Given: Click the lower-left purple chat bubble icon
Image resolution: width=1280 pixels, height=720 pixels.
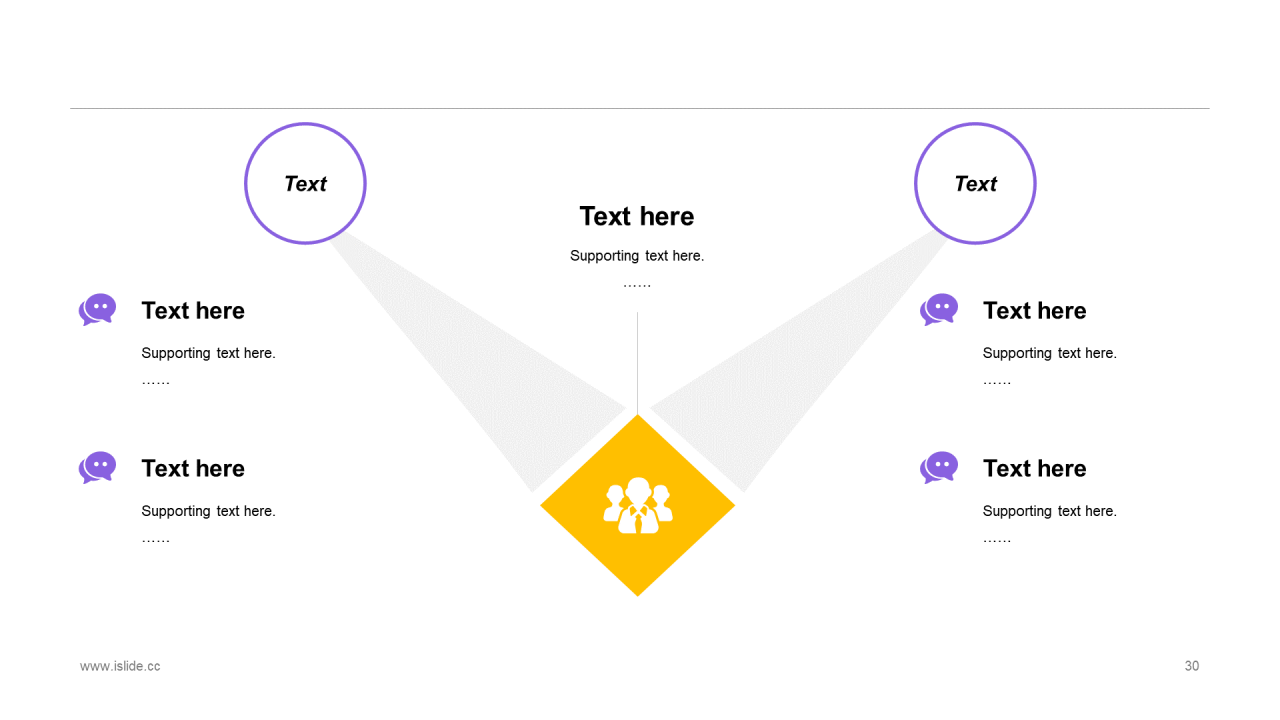Looking at the screenshot, I should click(x=97, y=468).
